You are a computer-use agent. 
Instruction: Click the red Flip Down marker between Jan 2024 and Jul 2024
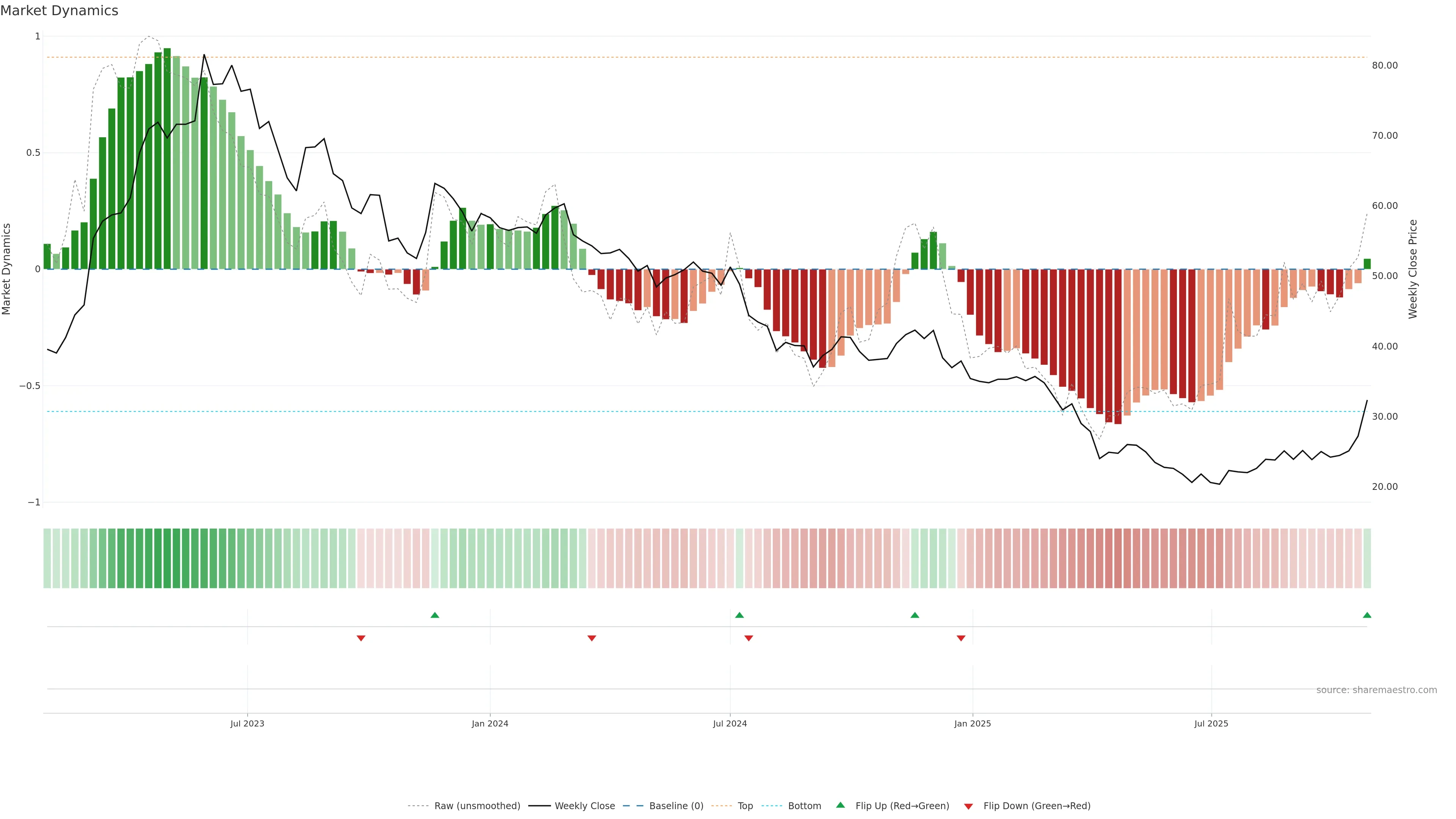point(592,638)
